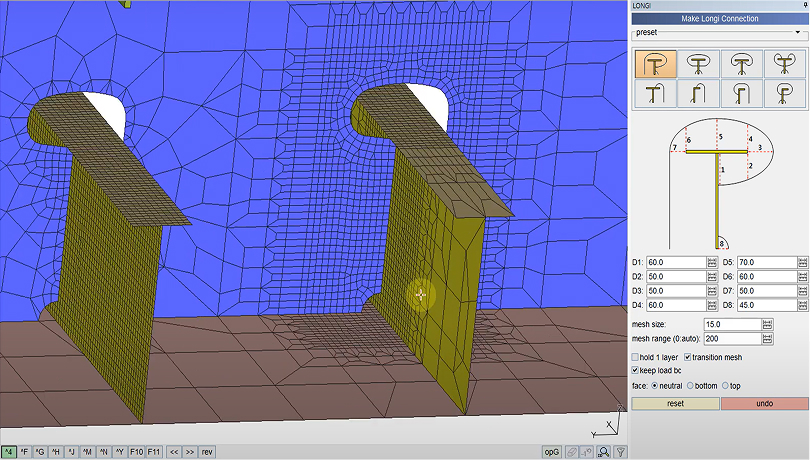Click the measure icon beside D1 field
This screenshot has height=460, width=810.
point(711,263)
